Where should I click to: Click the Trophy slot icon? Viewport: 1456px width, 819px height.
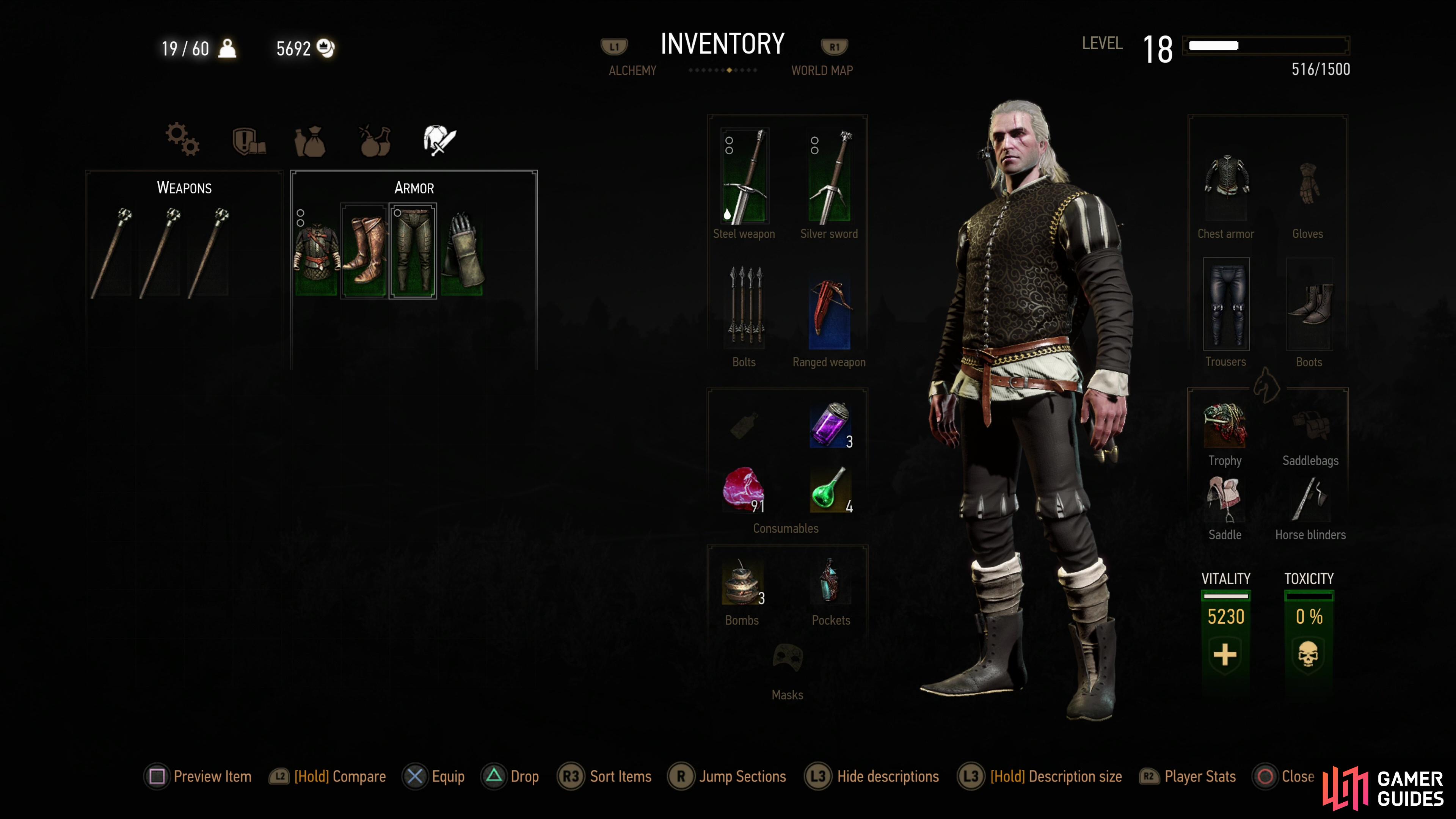(1225, 425)
